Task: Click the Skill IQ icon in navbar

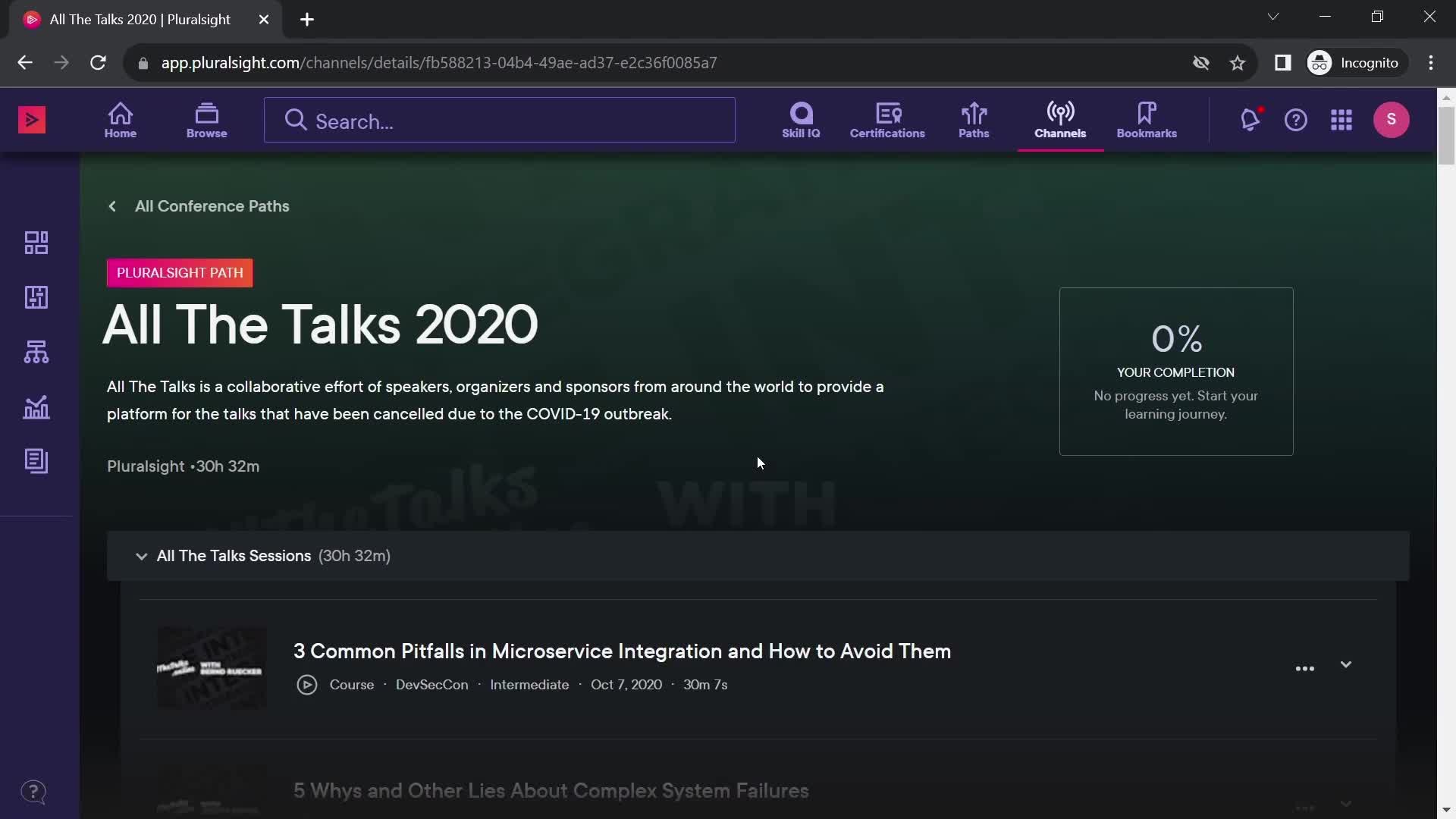Action: (800, 119)
